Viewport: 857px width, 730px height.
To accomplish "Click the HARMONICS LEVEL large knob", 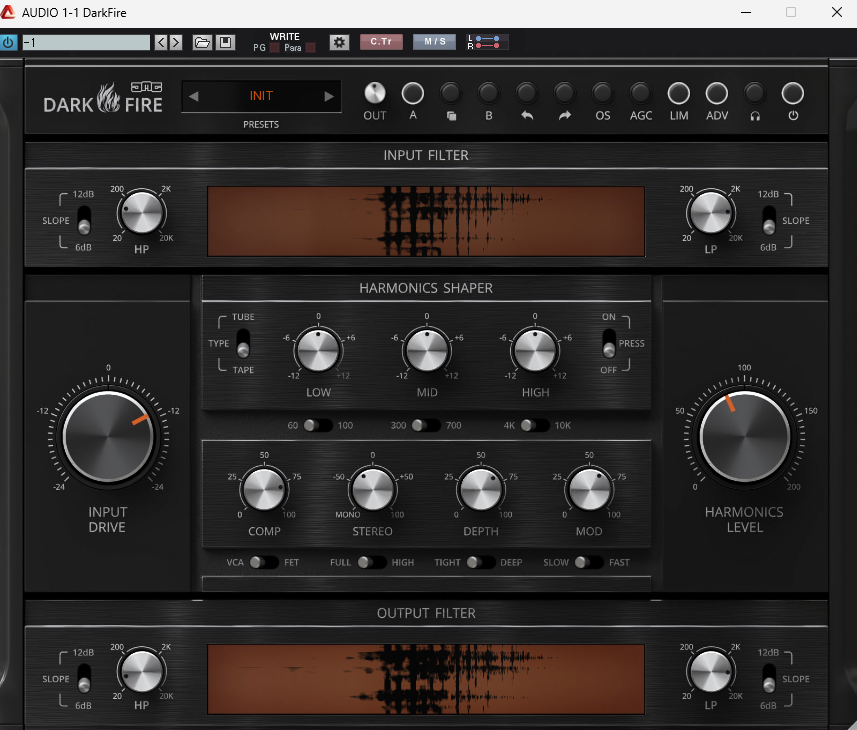I will click(x=744, y=437).
